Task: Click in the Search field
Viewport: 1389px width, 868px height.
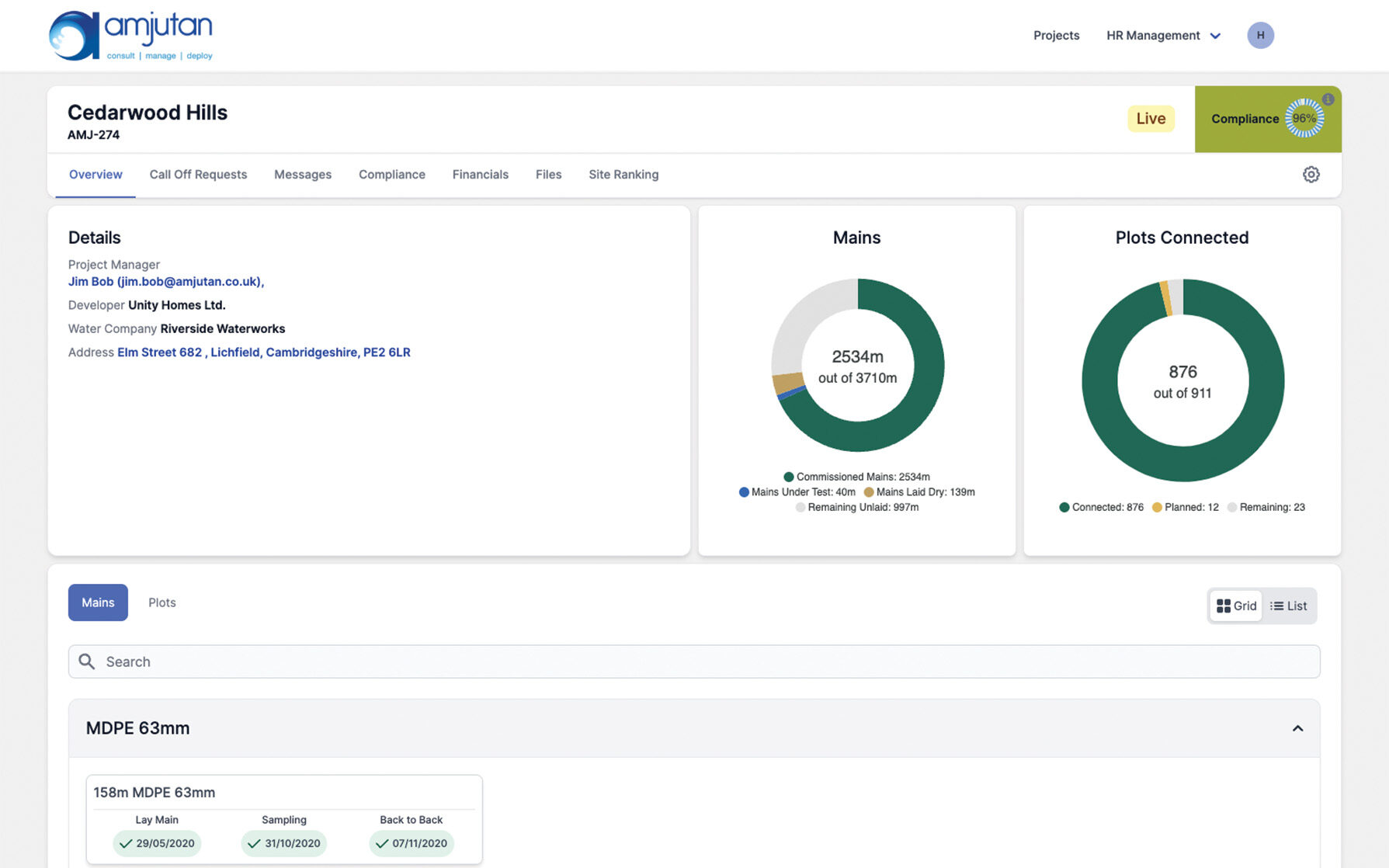Action: [x=699, y=661]
